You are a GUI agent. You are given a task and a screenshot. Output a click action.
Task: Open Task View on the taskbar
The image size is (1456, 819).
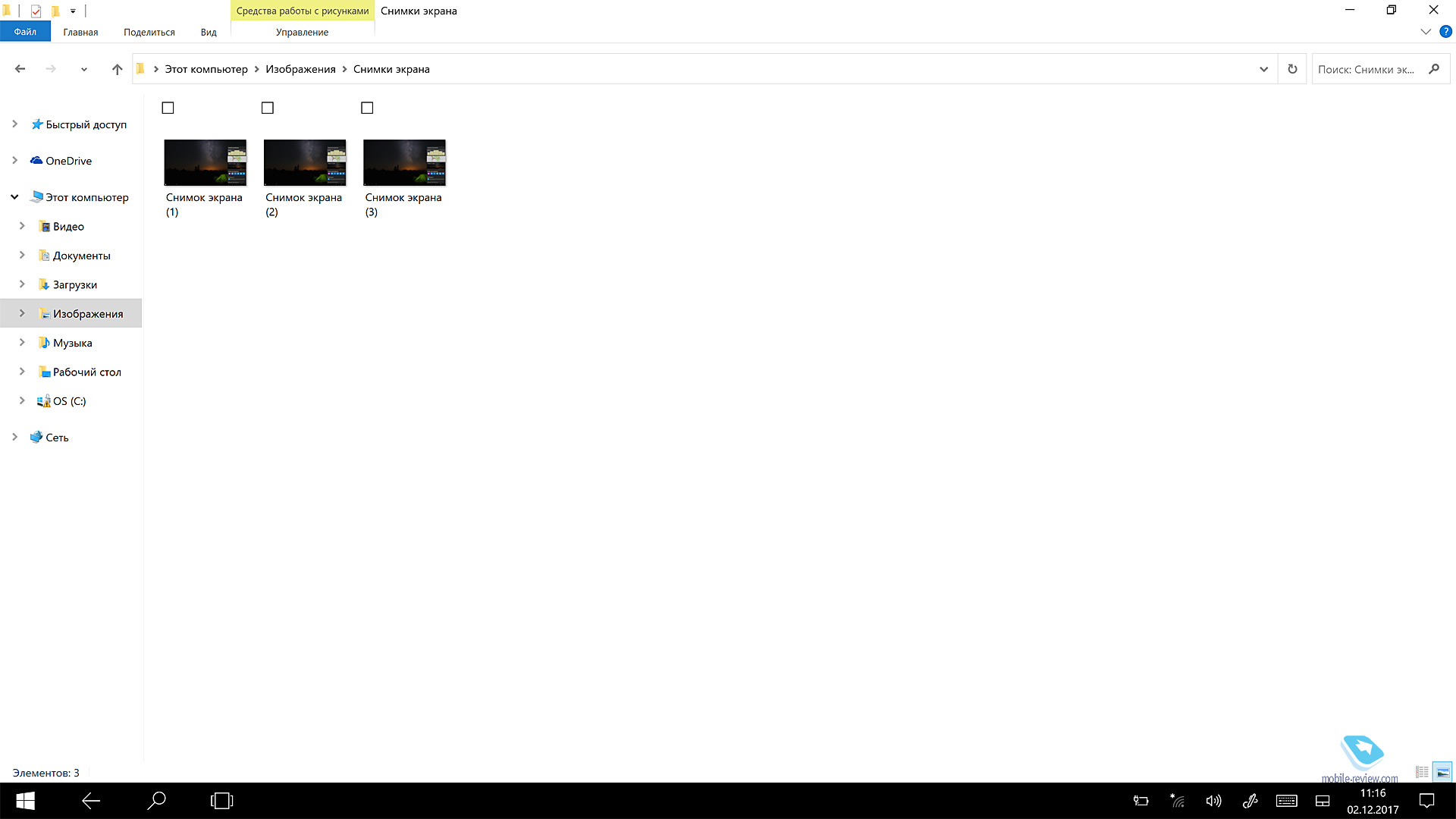tap(221, 801)
